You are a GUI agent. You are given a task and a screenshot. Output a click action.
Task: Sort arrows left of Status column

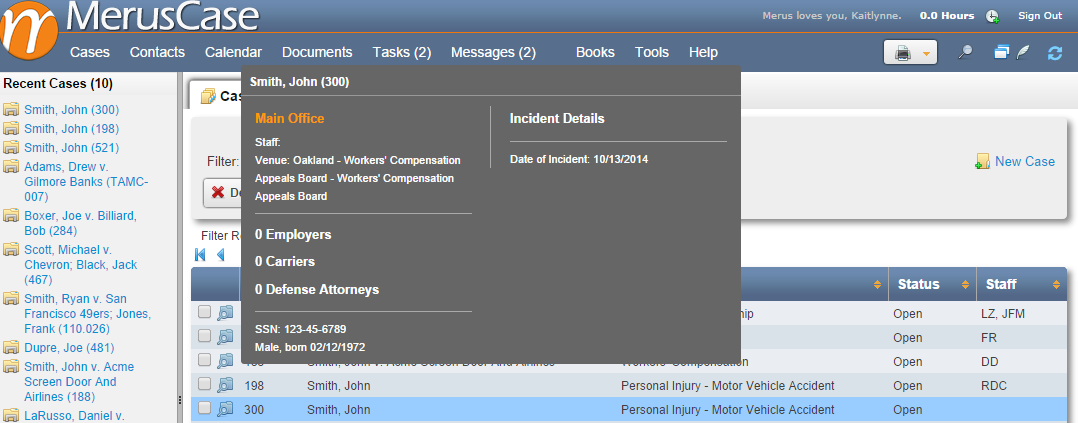click(x=877, y=285)
